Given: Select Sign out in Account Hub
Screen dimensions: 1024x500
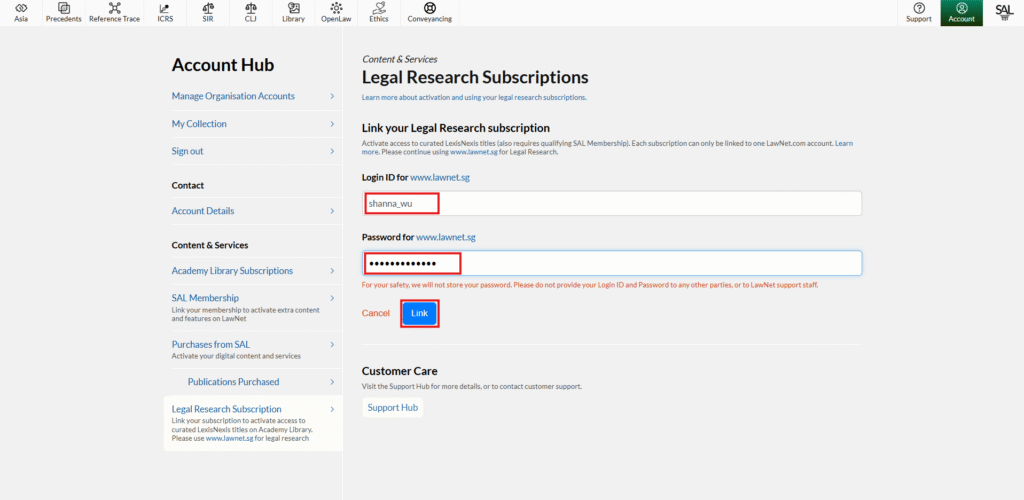Looking at the screenshot, I should (187, 151).
